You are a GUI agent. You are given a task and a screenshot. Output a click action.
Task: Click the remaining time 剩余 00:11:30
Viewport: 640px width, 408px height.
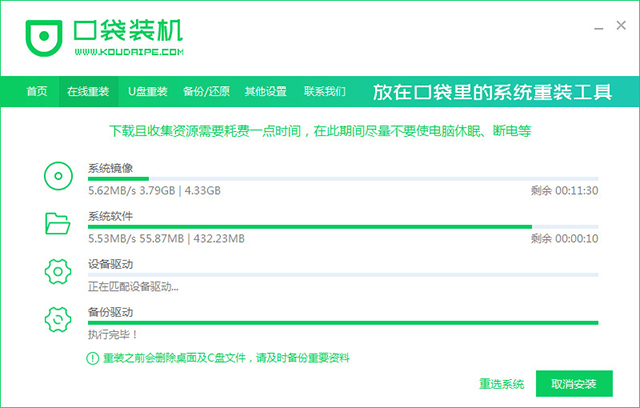point(564,191)
